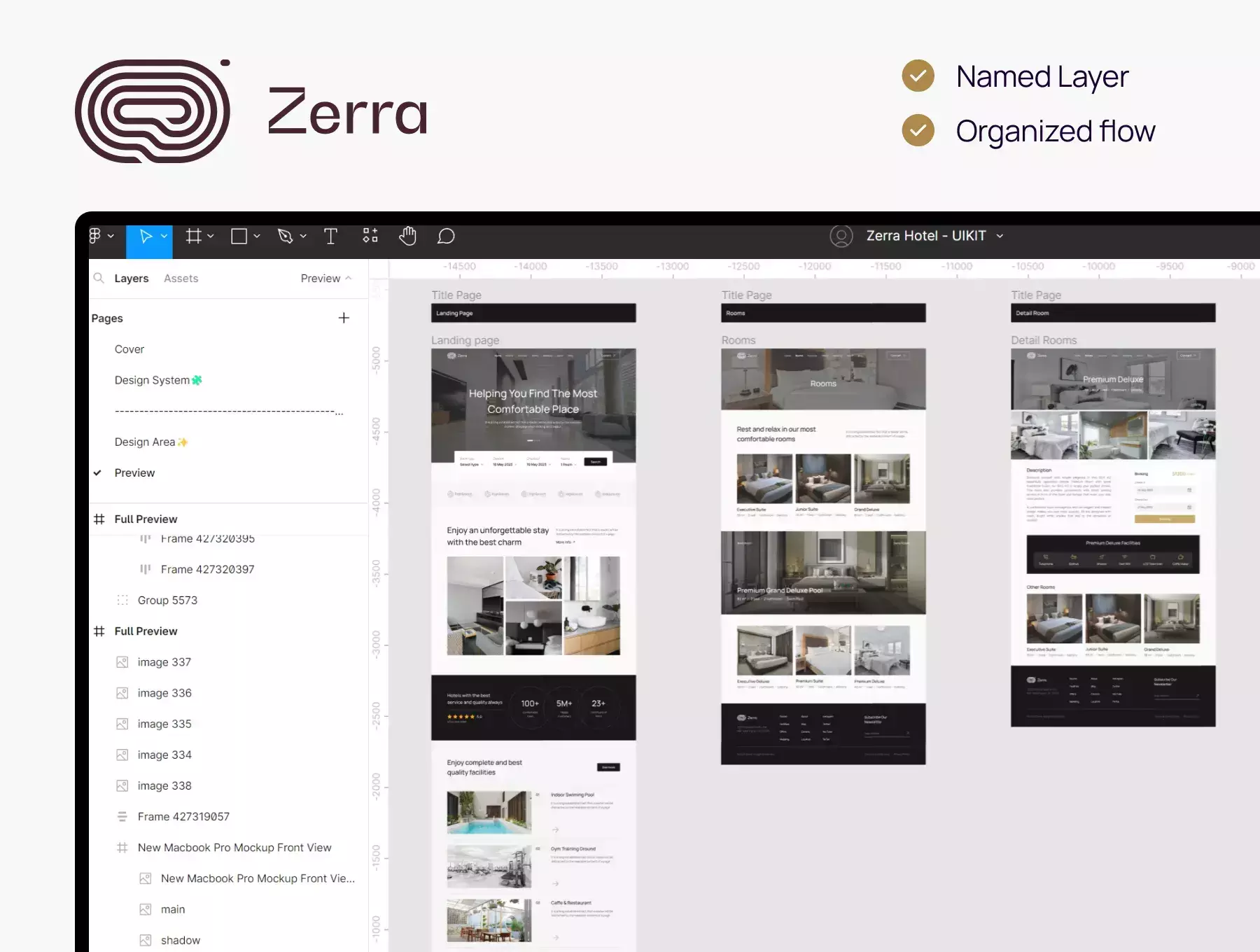The height and width of the screenshot is (952, 1260).
Task: Collapse pages list via Preview chevron
Action: tap(349, 278)
